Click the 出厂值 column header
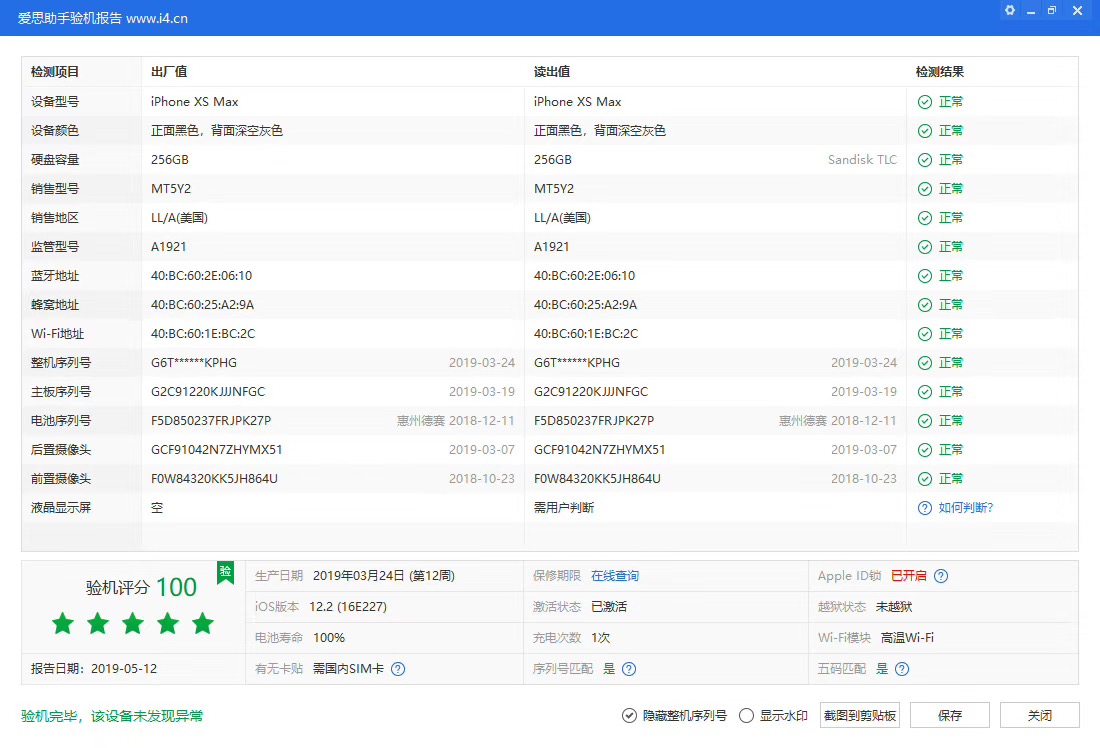The height and width of the screenshot is (748, 1100). [169, 72]
